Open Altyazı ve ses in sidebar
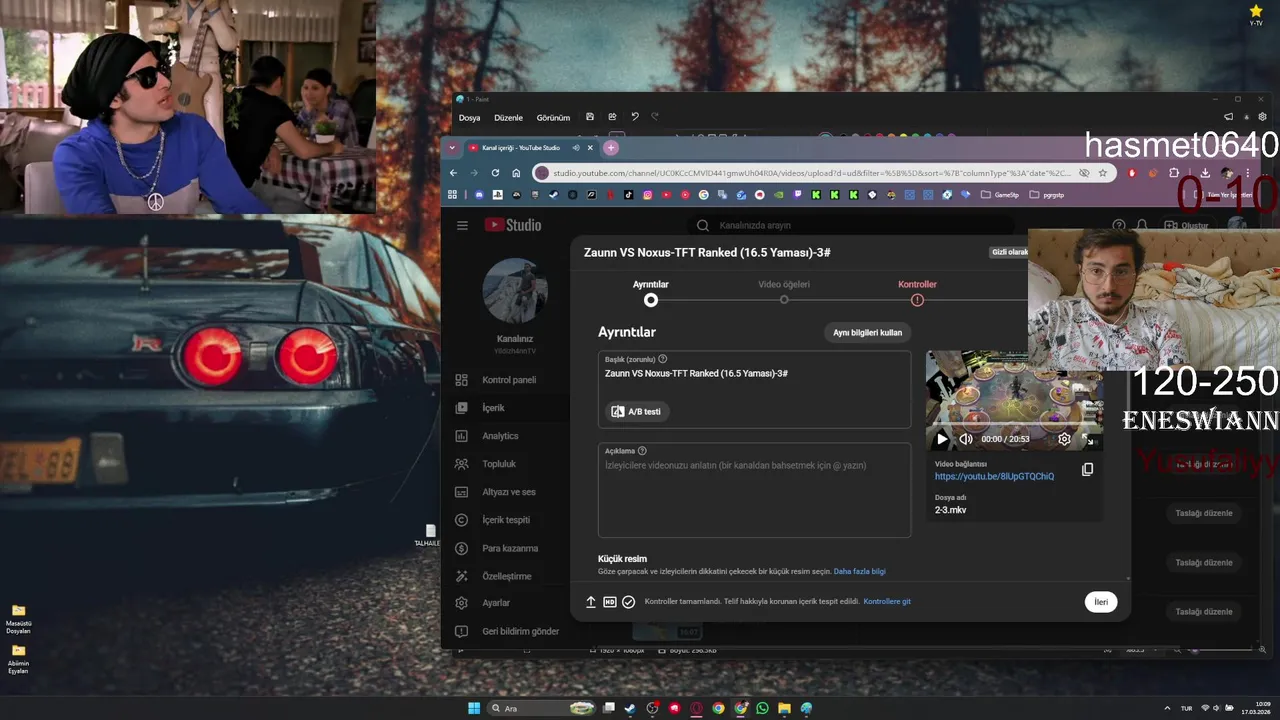This screenshot has width=1280, height=720. click(505, 492)
